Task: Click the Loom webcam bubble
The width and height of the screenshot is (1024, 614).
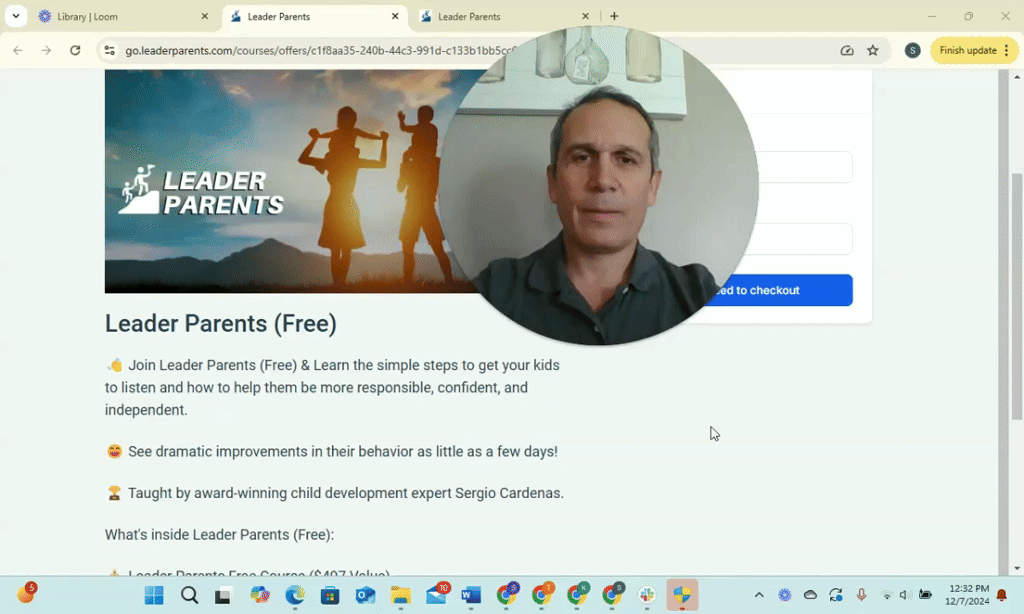Action: click(598, 186)
